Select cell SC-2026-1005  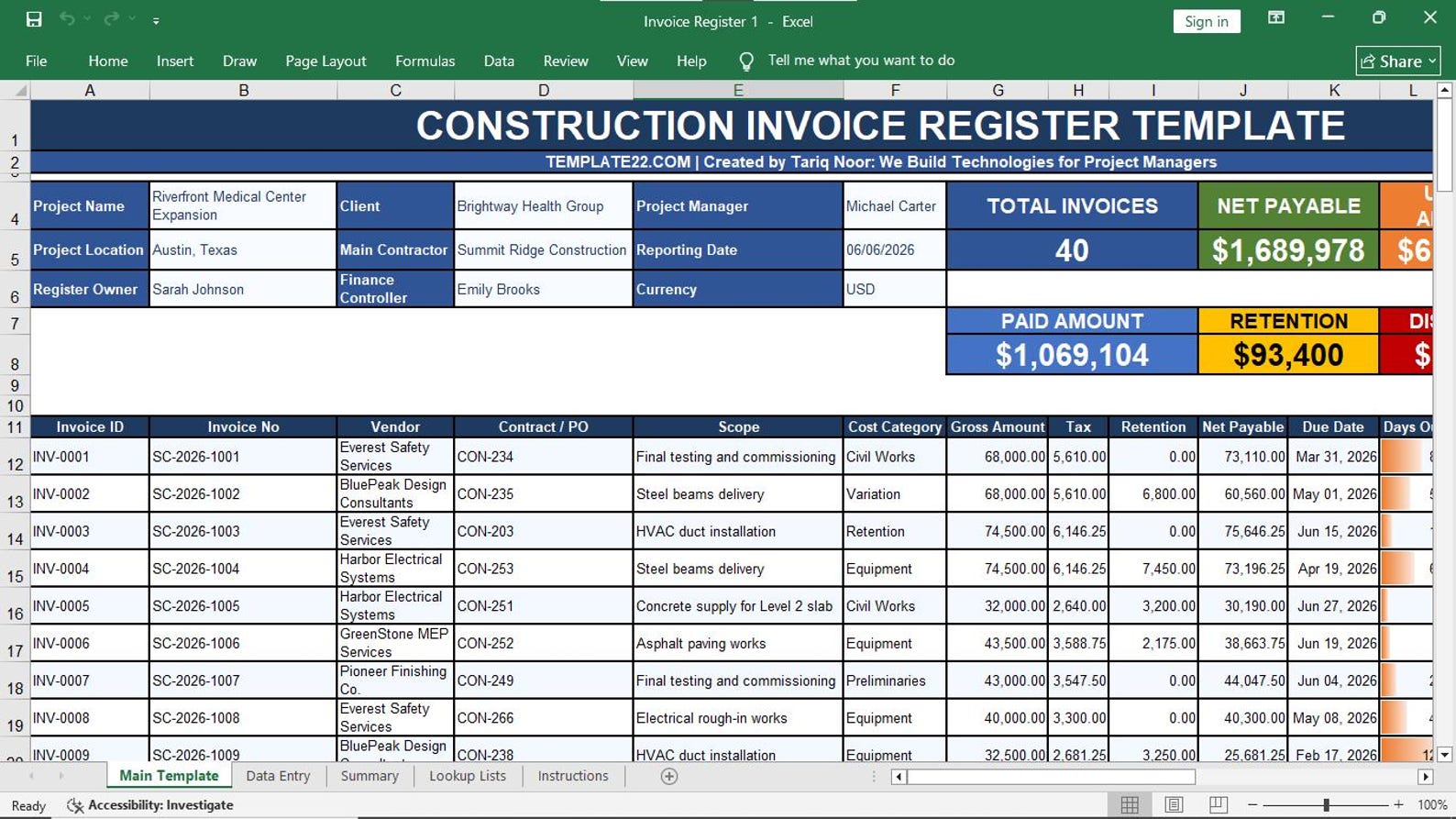(243, 606)
